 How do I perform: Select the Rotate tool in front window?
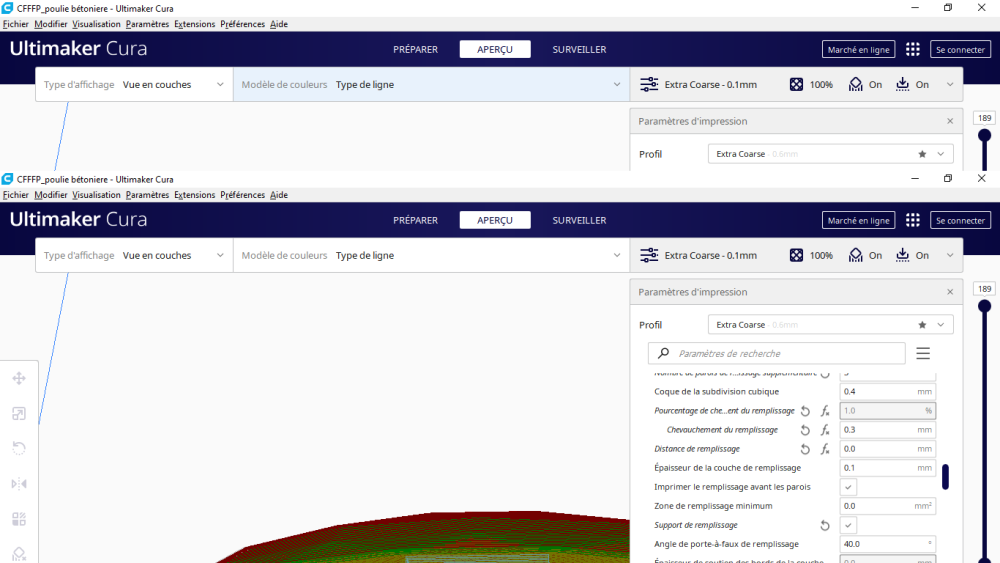click(19, 449)
